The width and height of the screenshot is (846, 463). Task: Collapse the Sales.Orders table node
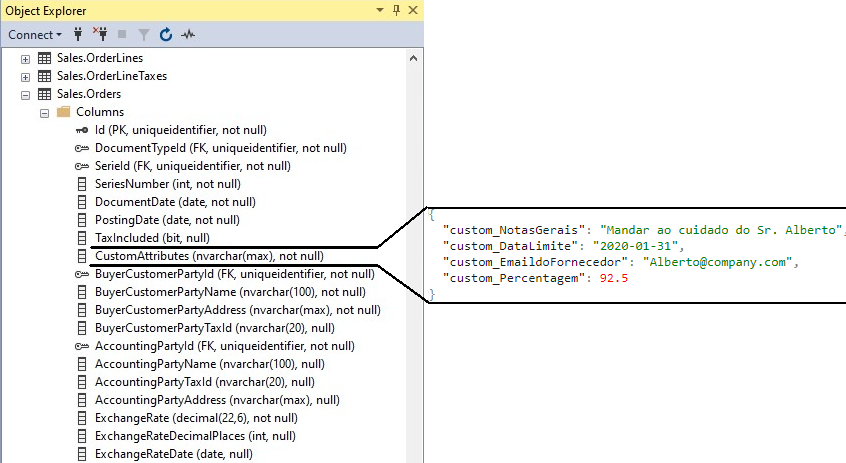click(25, 95)
